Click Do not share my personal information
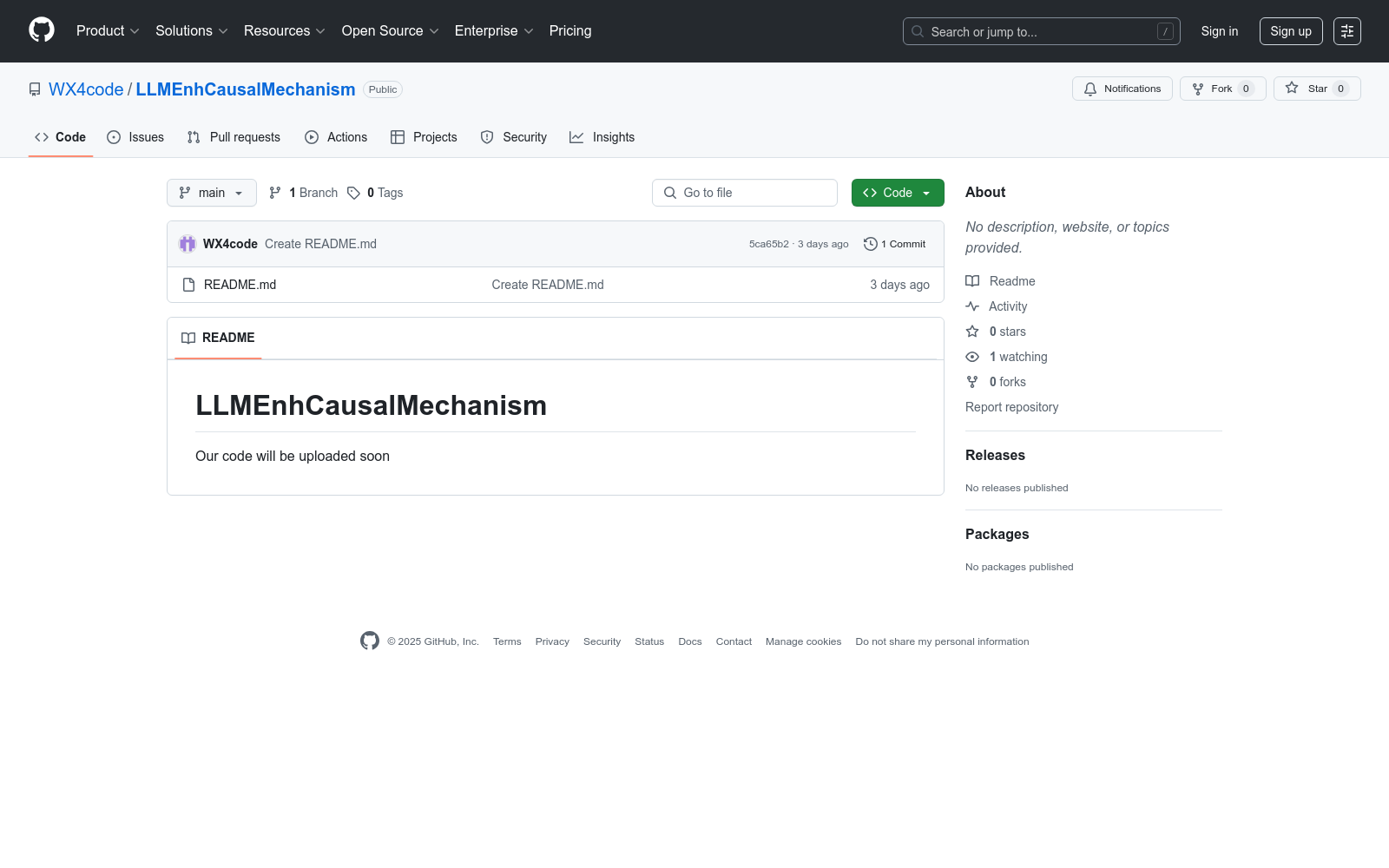1389x868 pixels. 942,641
